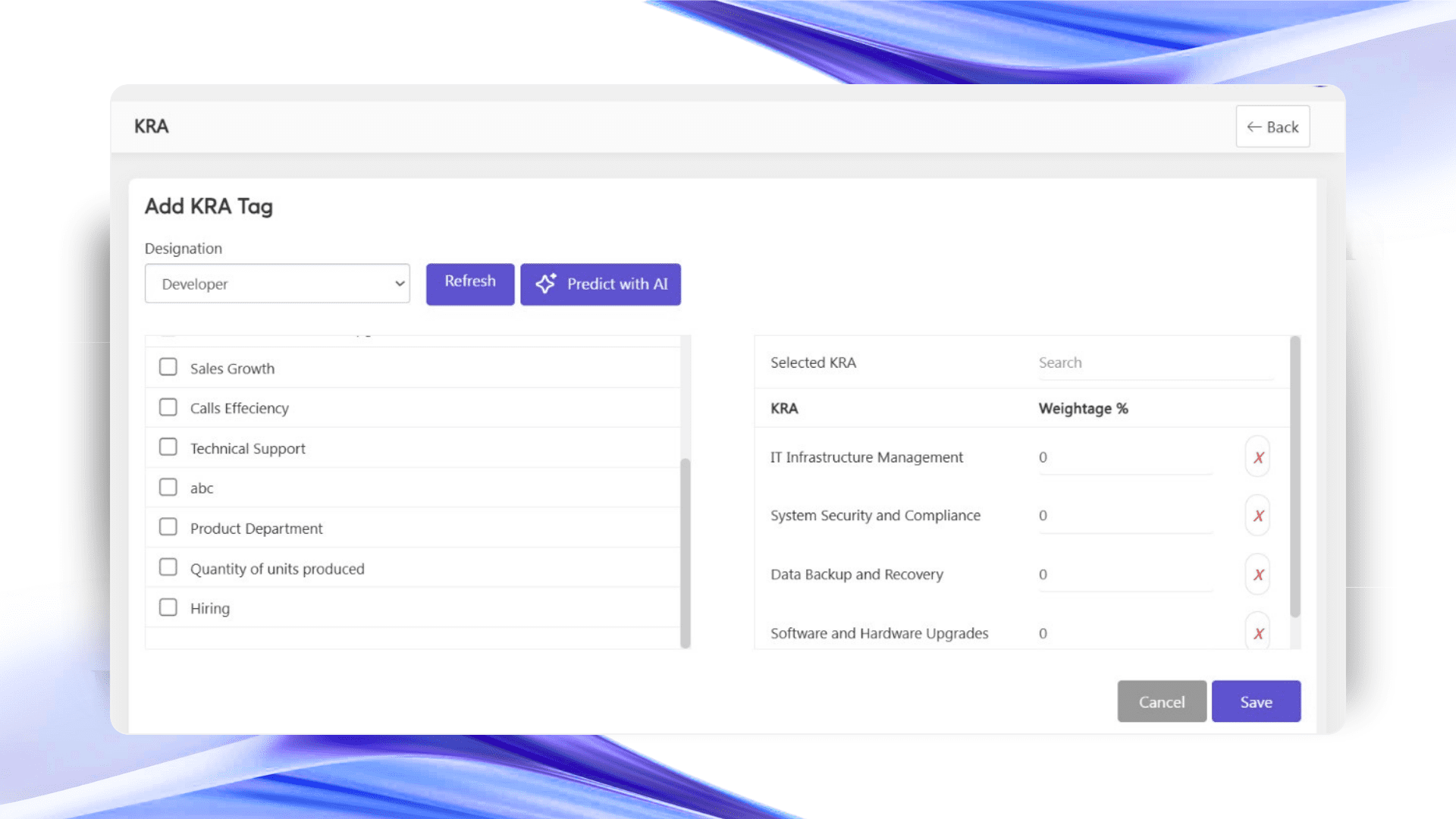
Task: Toggle the Calls Effeciency checkbox
Action: tap(168, 407)
